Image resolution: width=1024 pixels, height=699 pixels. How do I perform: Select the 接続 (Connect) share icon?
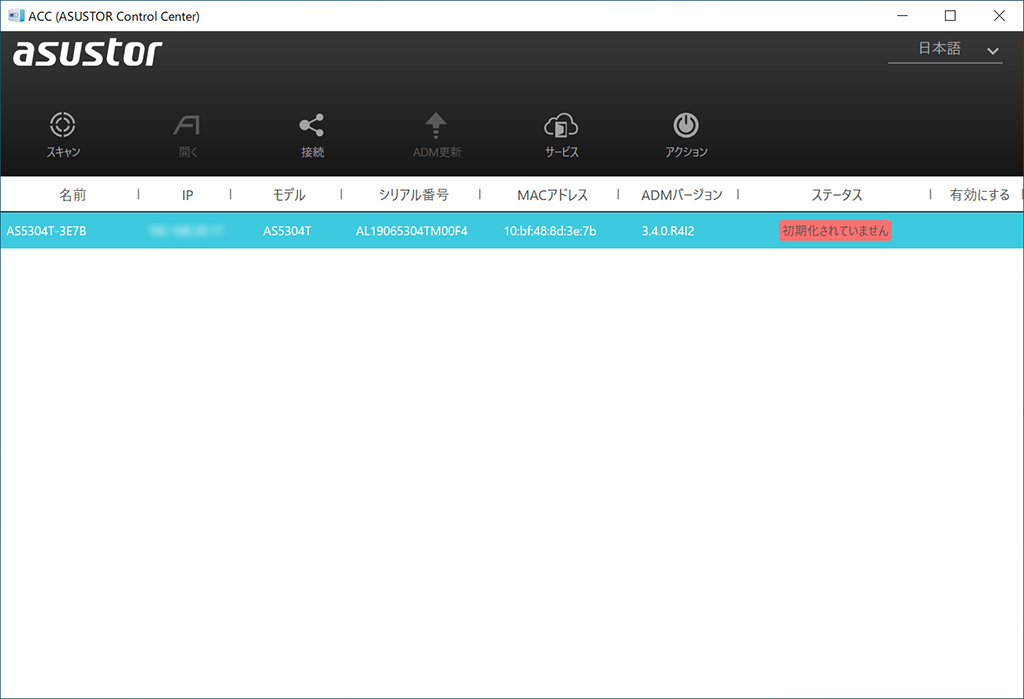click(x=312, y=125)
